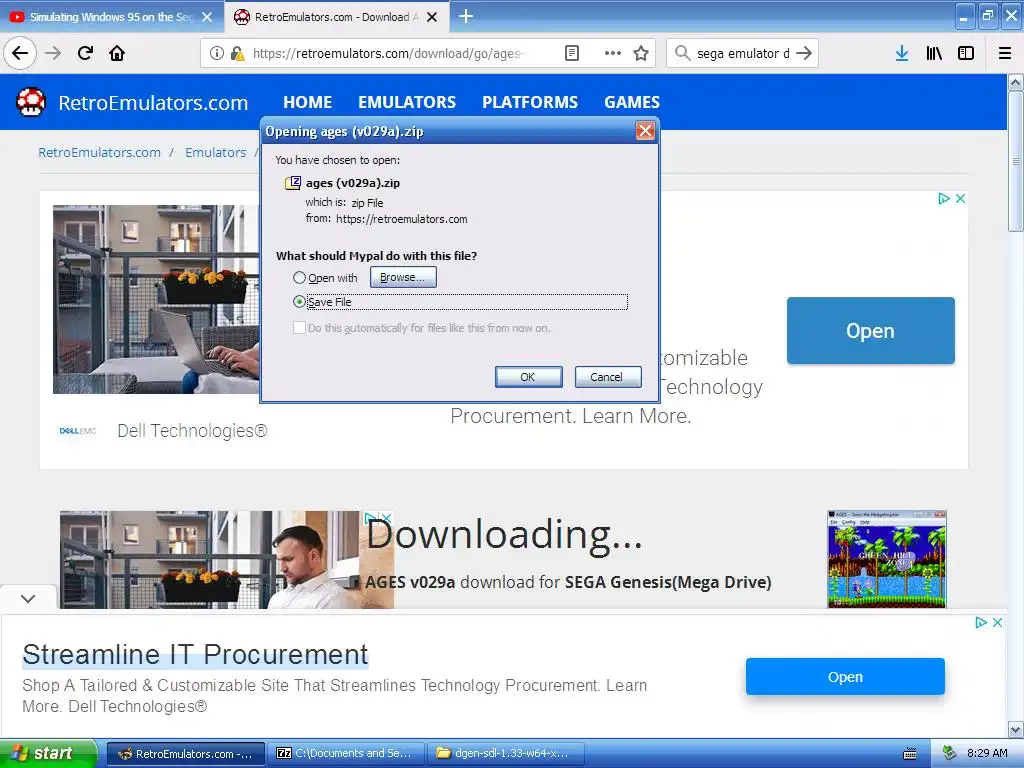The image size is (1024, 768).
Task: Close the top Dell ad with X
Action: coord(960,199)
